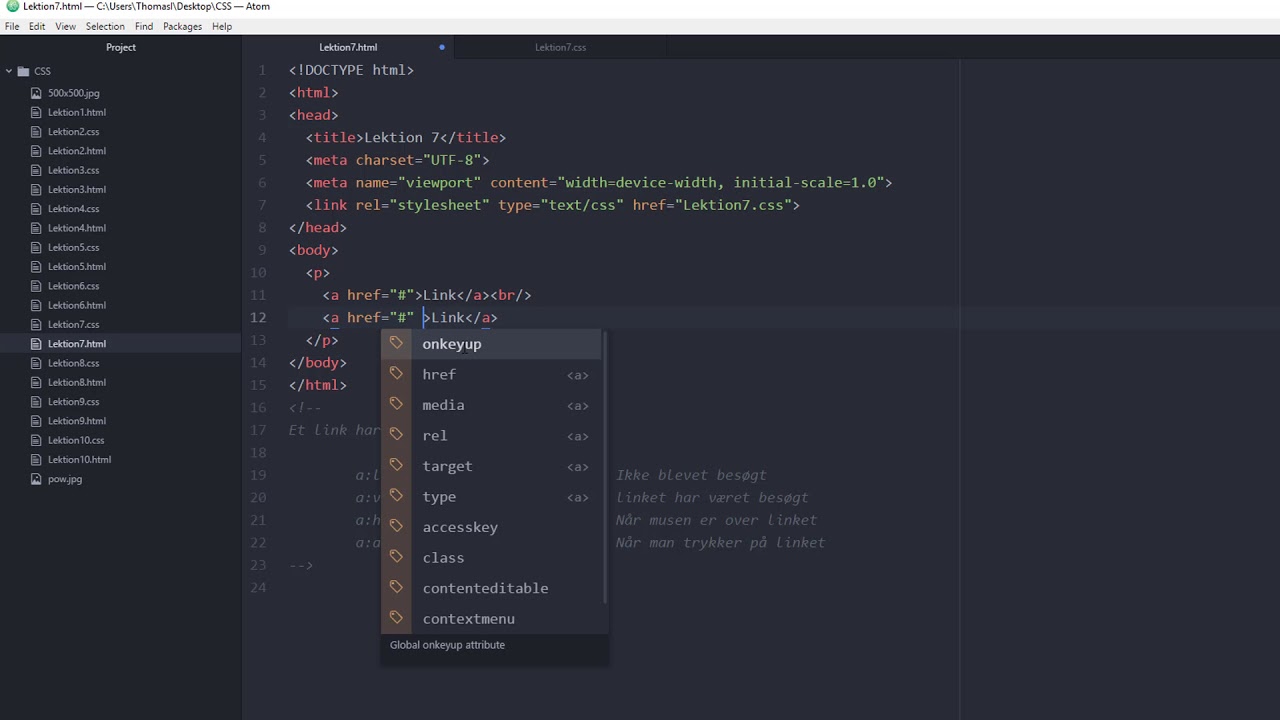Screen dimensions: 1280x720
Task: Click the CSS folder icon
Action: click(23, 71)
